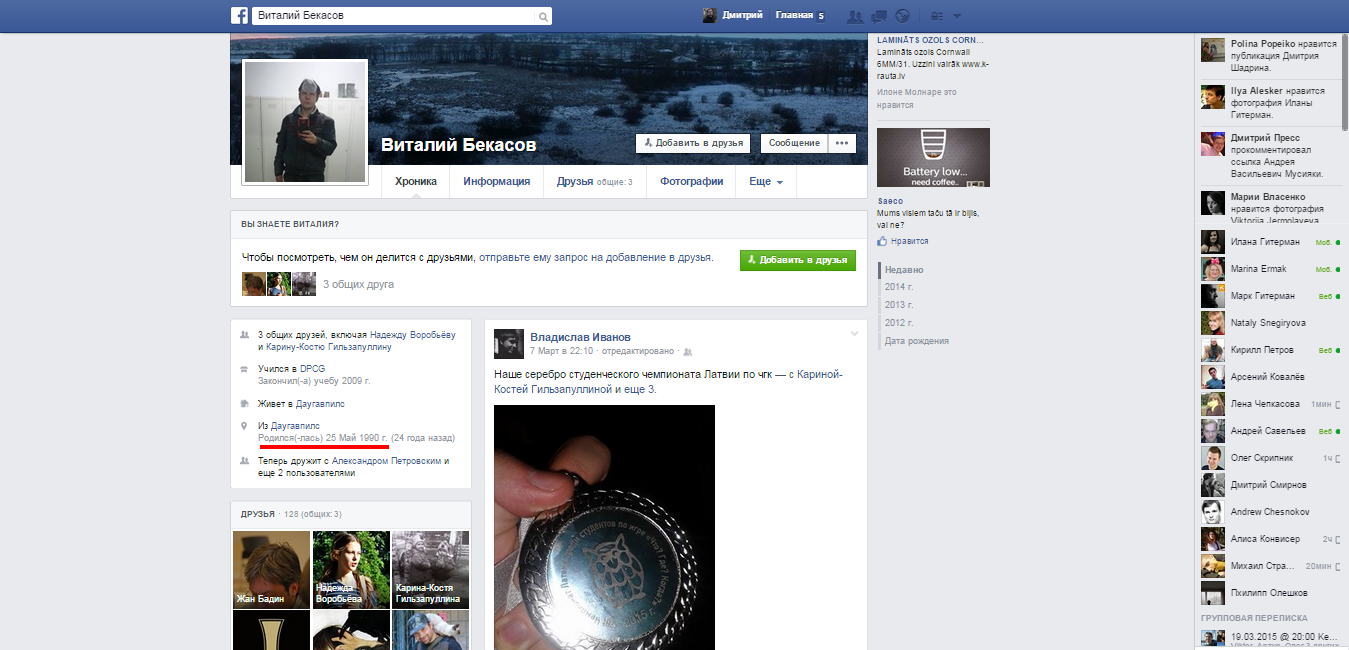Open chat with Дмитрий Смирнов
This screenshot has height=650, width=1349.
coord(1271,485)
